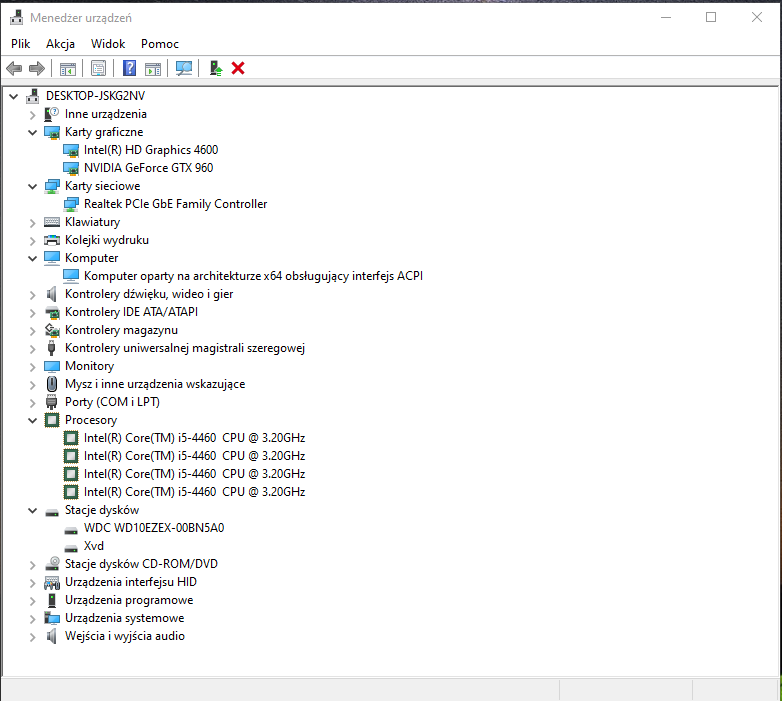Select Kontrolery uniwersalnej magistrali szeregowej label

click(185, 348)
